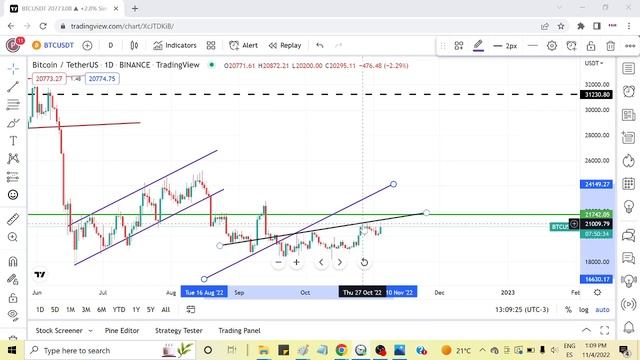640x360 pixels.
Task: Open the calendar grid panel
Action: pos(629,184)
